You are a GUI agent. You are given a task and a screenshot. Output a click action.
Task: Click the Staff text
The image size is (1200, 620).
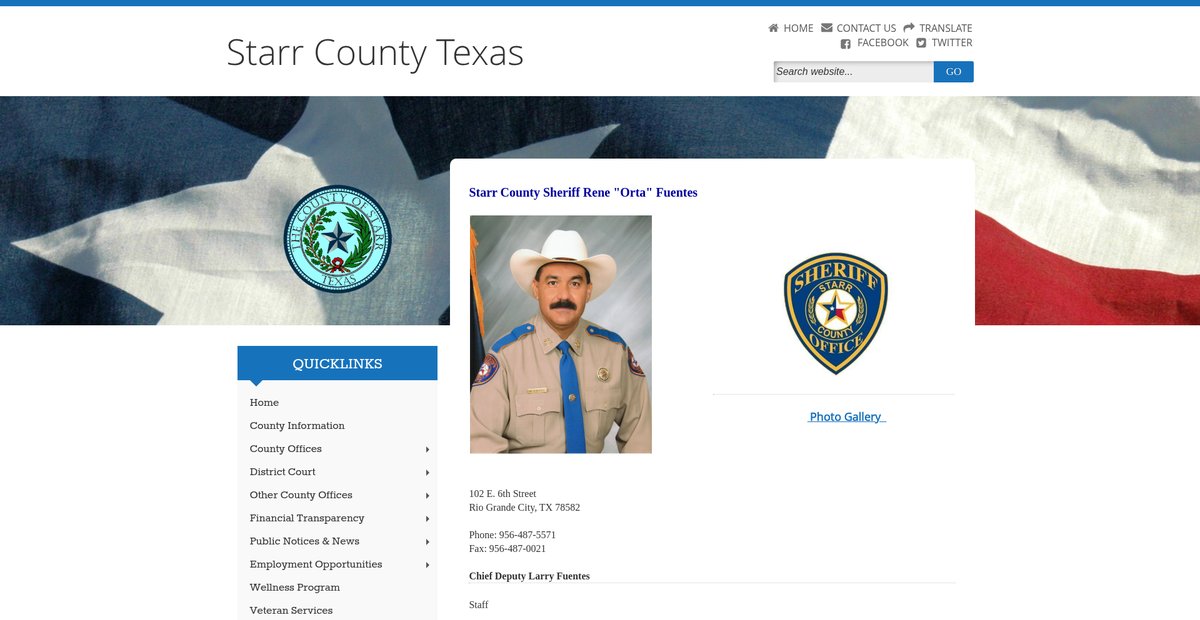point(479,605)
